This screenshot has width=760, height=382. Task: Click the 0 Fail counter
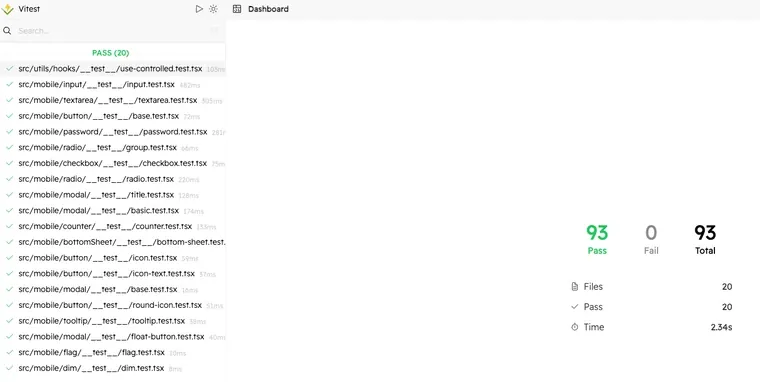pos(651,239)
